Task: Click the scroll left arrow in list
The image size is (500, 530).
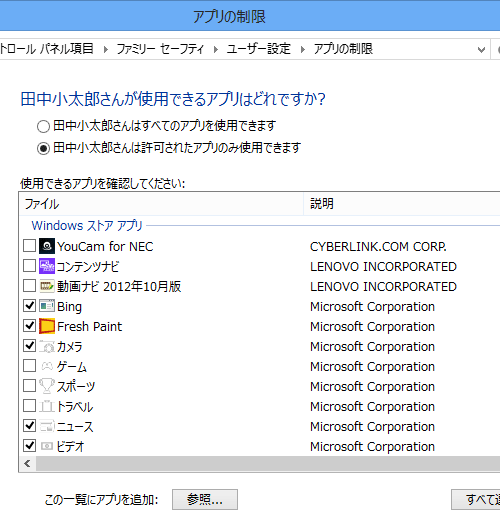Action: (x=28, y=463)
